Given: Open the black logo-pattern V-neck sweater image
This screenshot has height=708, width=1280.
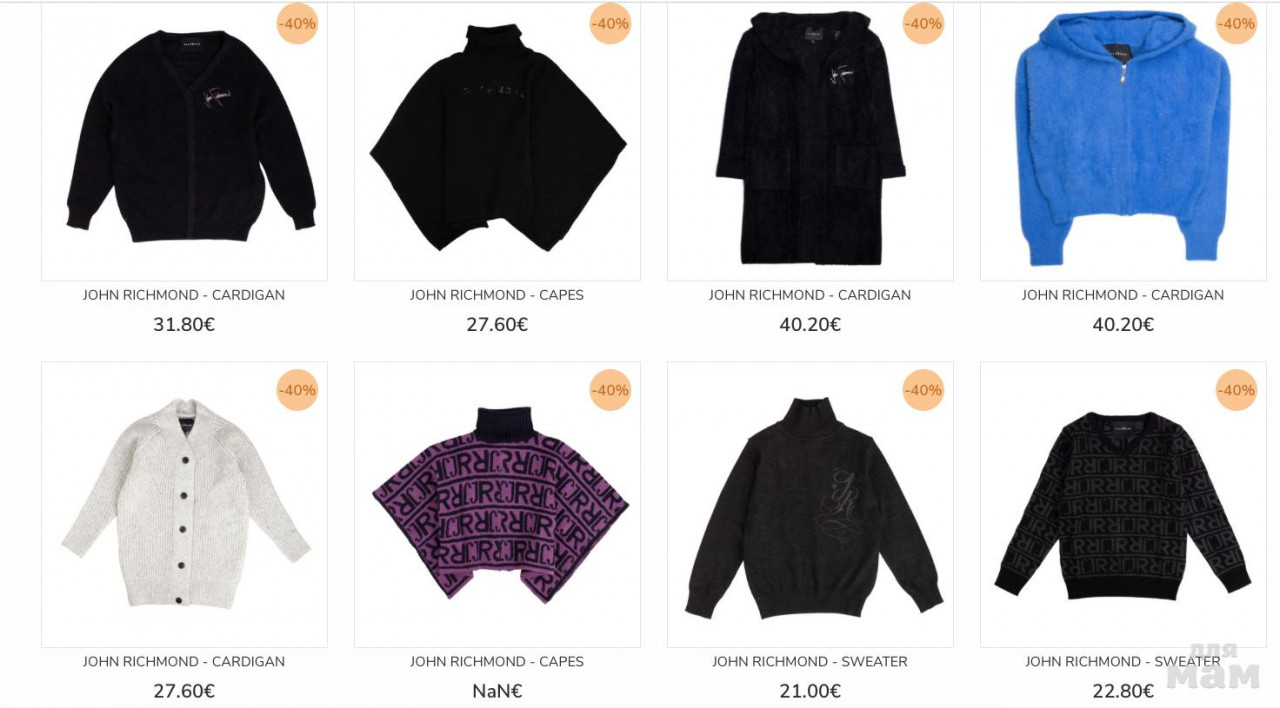Looking at the screenshot, I should pyautogui.click(x=1123, y=504).
